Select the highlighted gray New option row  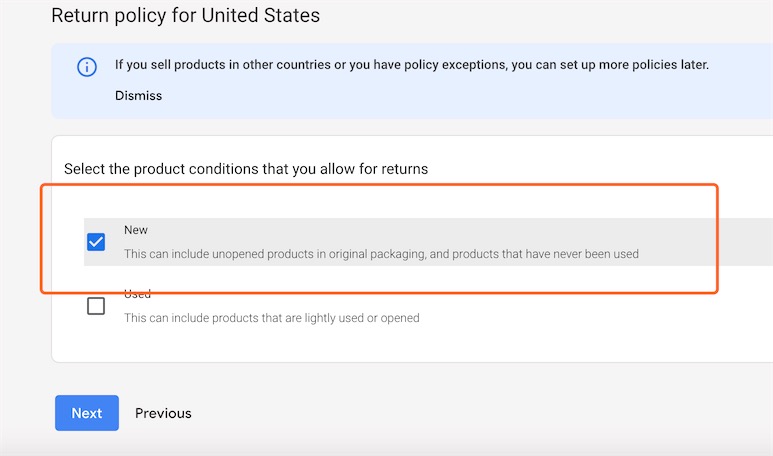pos(428,242)
